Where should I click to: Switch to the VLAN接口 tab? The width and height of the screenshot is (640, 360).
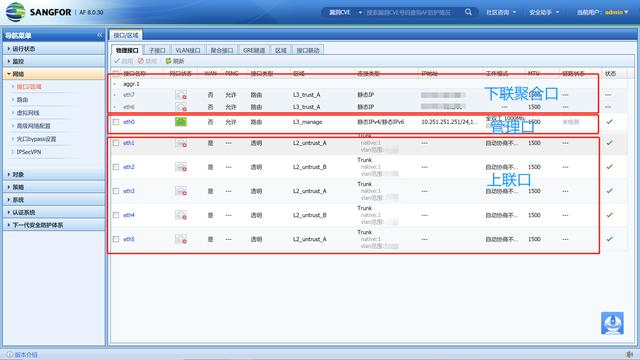click(188, 50)
